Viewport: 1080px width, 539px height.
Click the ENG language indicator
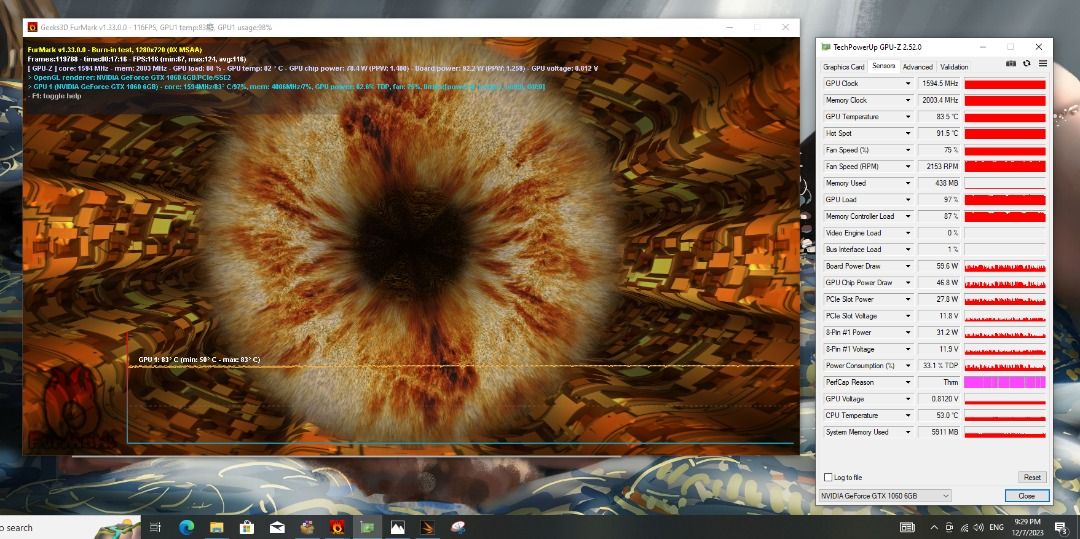click(x=996, y=527)
